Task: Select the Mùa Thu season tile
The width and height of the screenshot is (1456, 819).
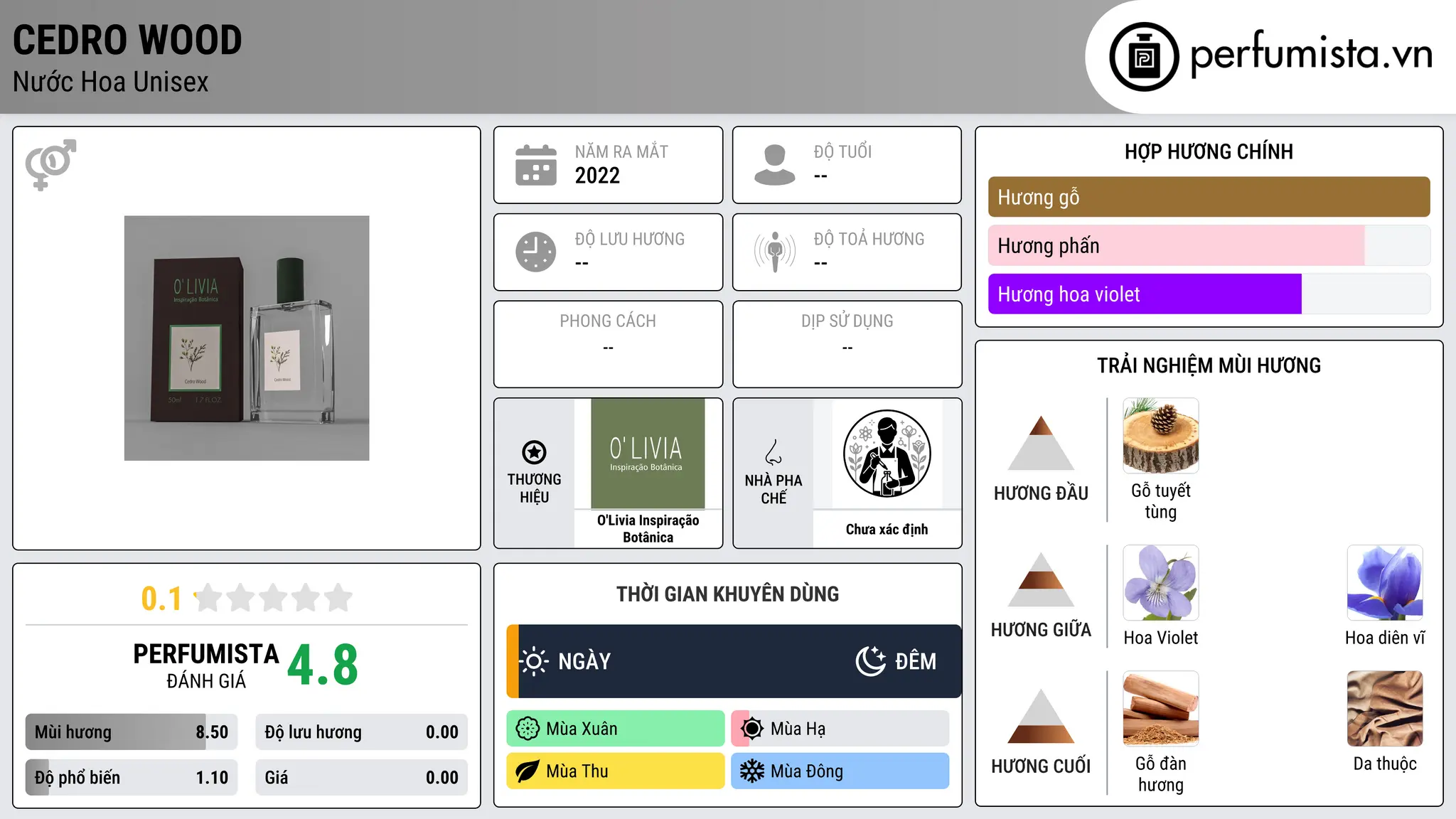Action: click(616, 771)
